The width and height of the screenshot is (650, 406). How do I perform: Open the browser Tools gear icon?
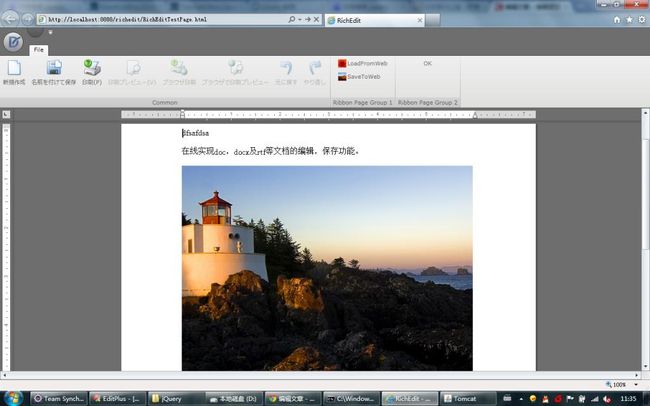click(642, 19)
